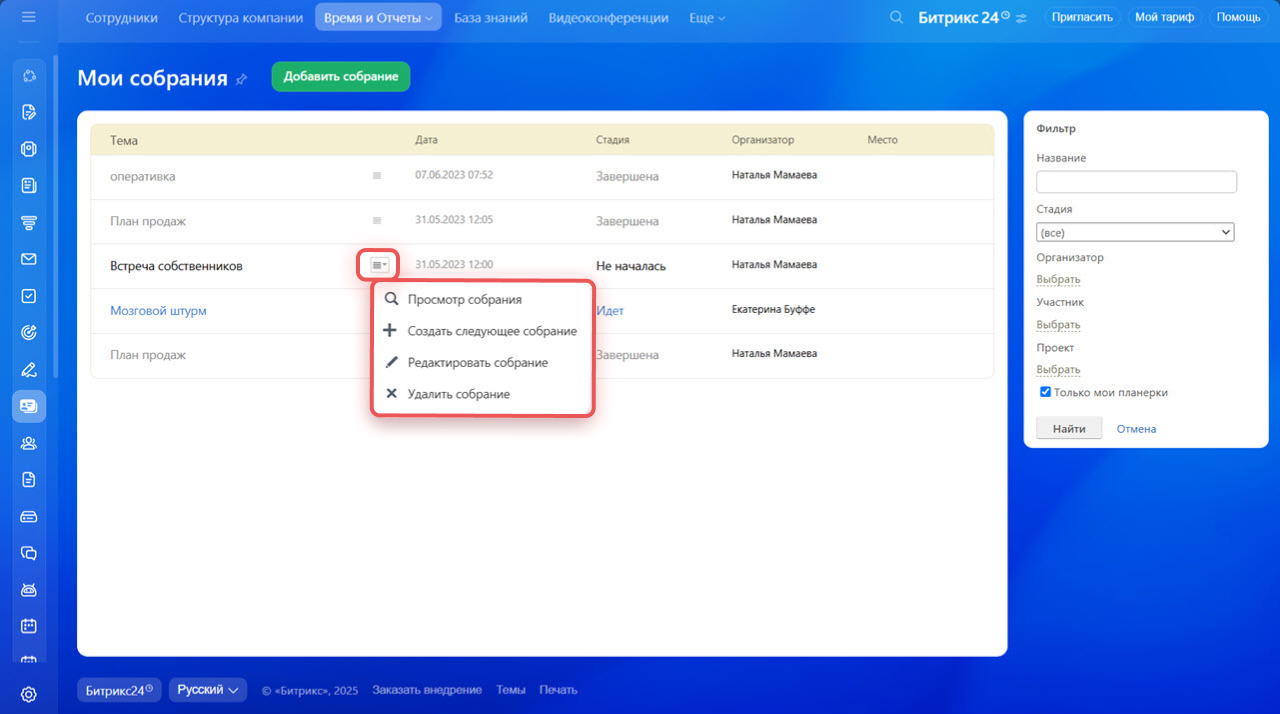
Task: Open the checkmark tasks icon in sidebar
Action: click(29, 296)
